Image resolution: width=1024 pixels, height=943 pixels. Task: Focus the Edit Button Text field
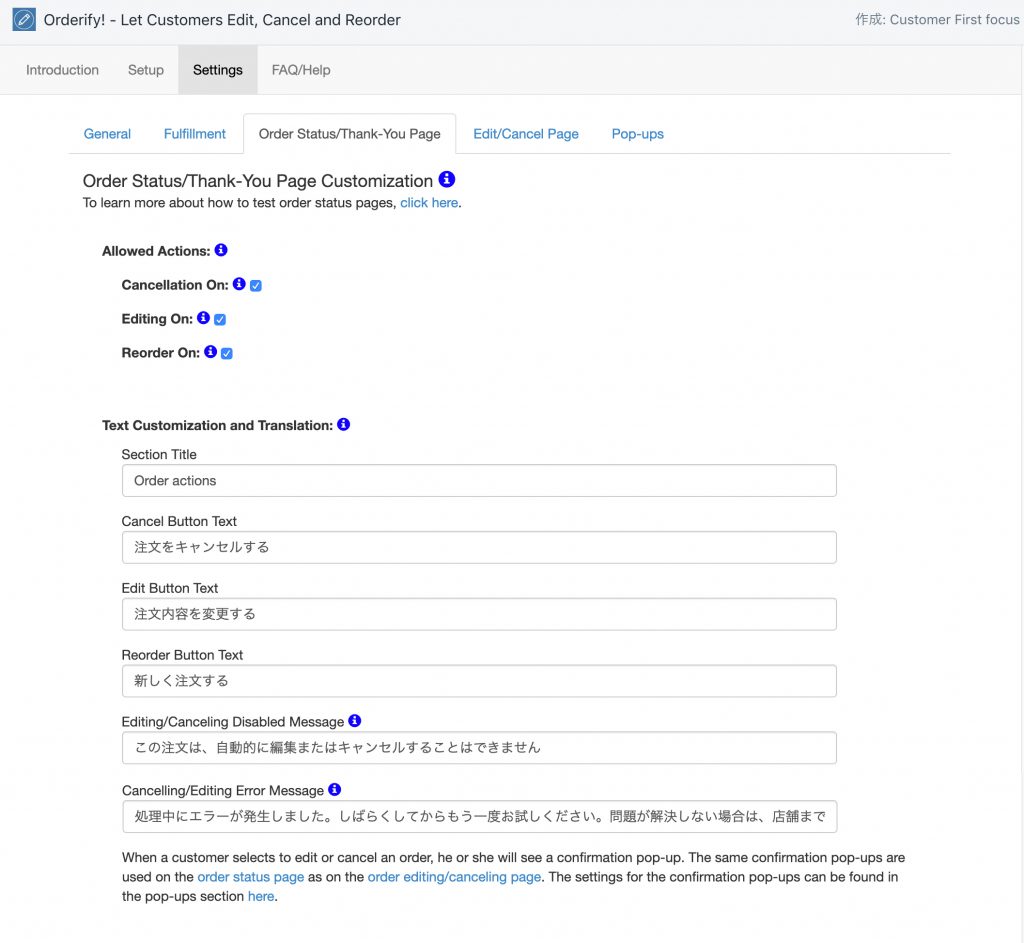(x=479, y=614)
